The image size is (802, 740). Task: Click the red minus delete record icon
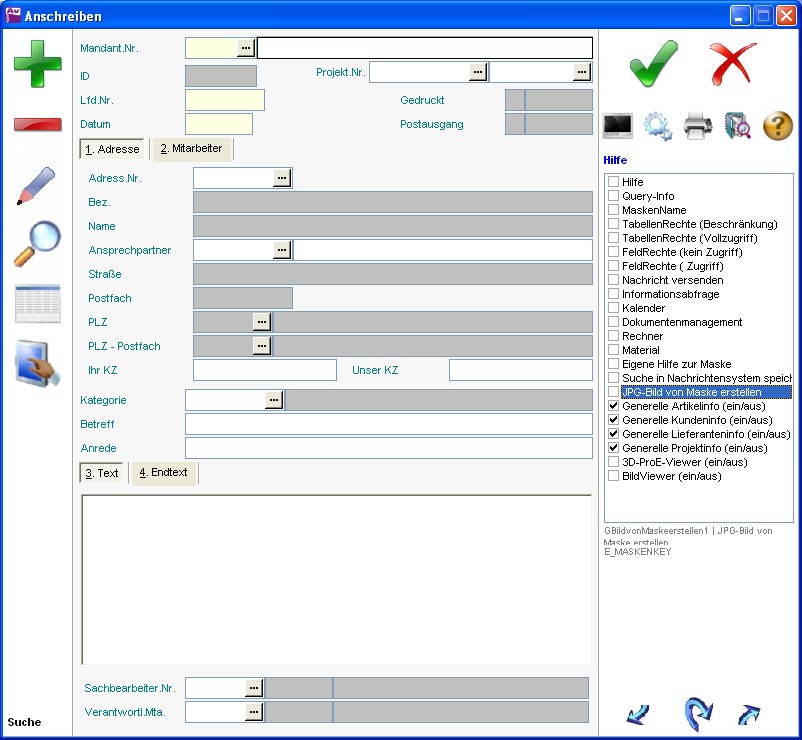(37, 125)
